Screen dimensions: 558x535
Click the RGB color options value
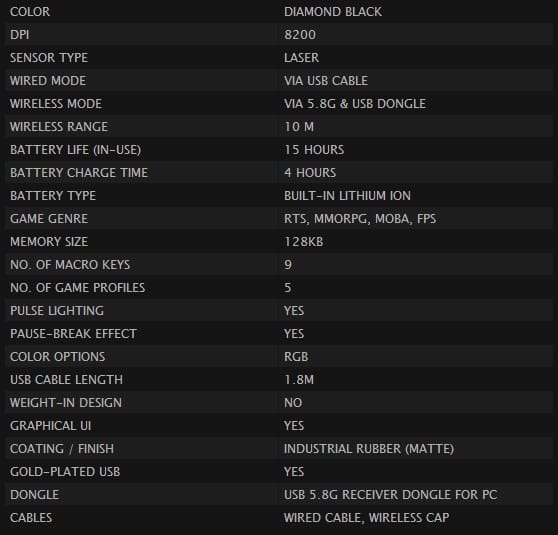(296, 357)
